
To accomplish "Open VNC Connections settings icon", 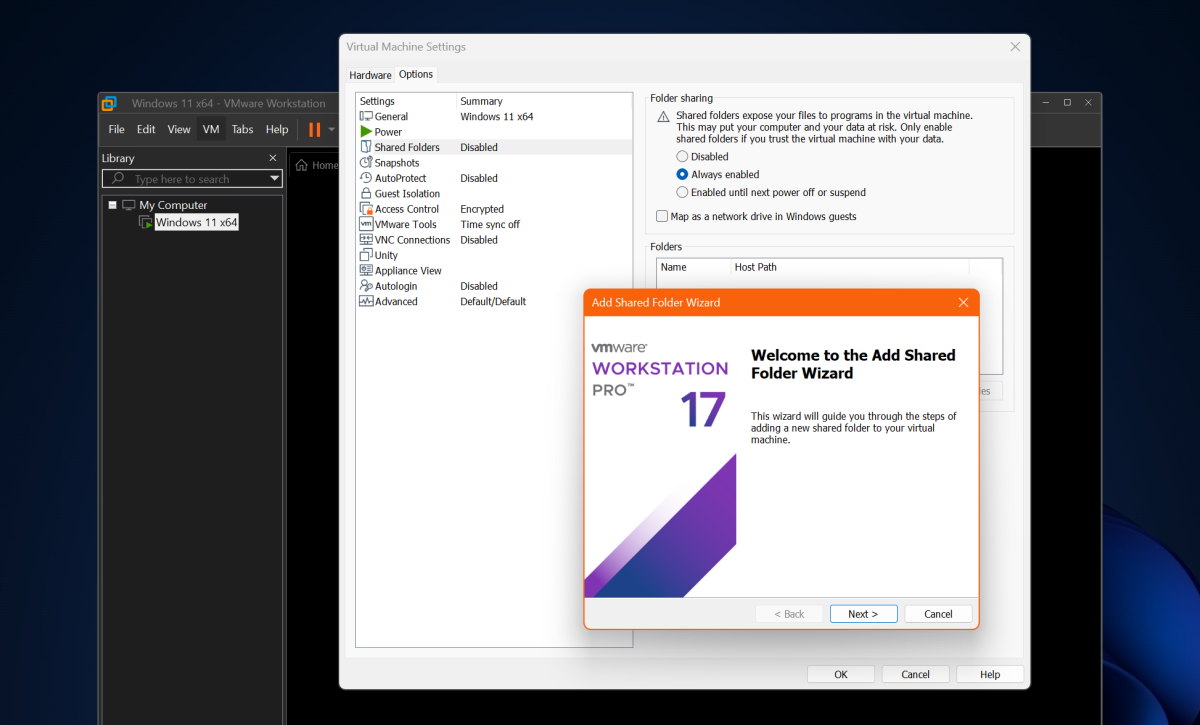I will point(366,239).
